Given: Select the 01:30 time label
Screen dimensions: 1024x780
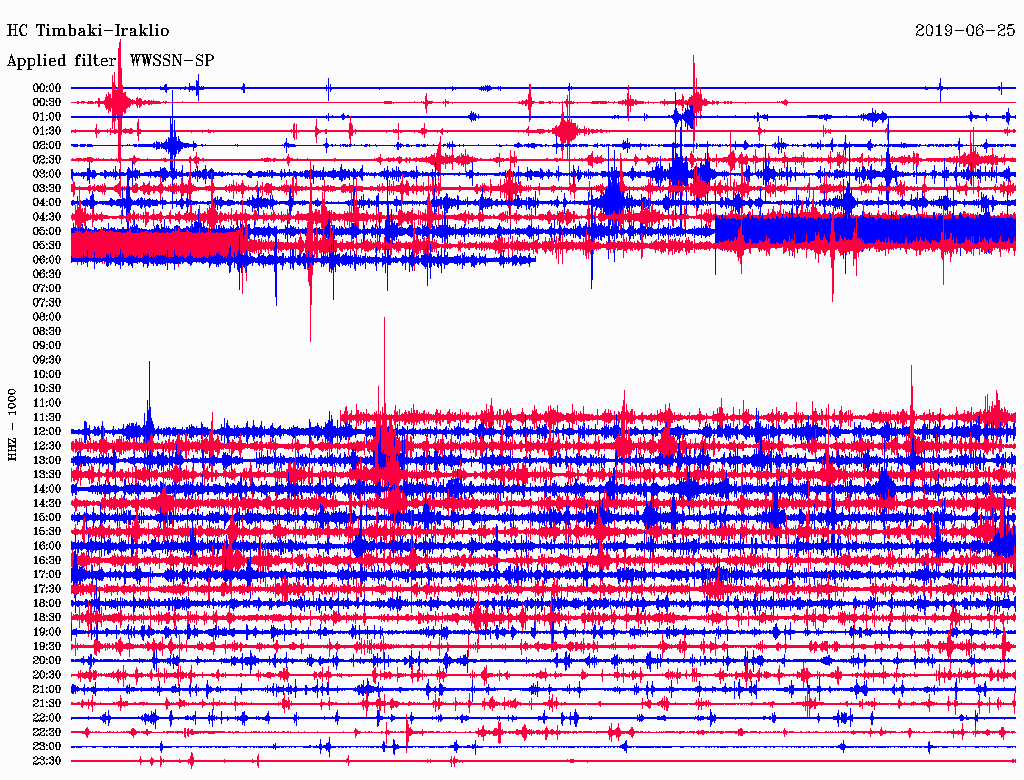Looking at the screenshot, I should pyautogui.click(x=47, y=131).
